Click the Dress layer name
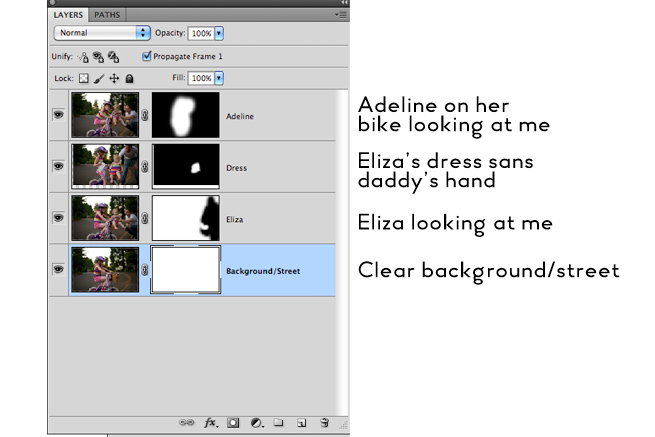655x437 pixels. point(236,168)
